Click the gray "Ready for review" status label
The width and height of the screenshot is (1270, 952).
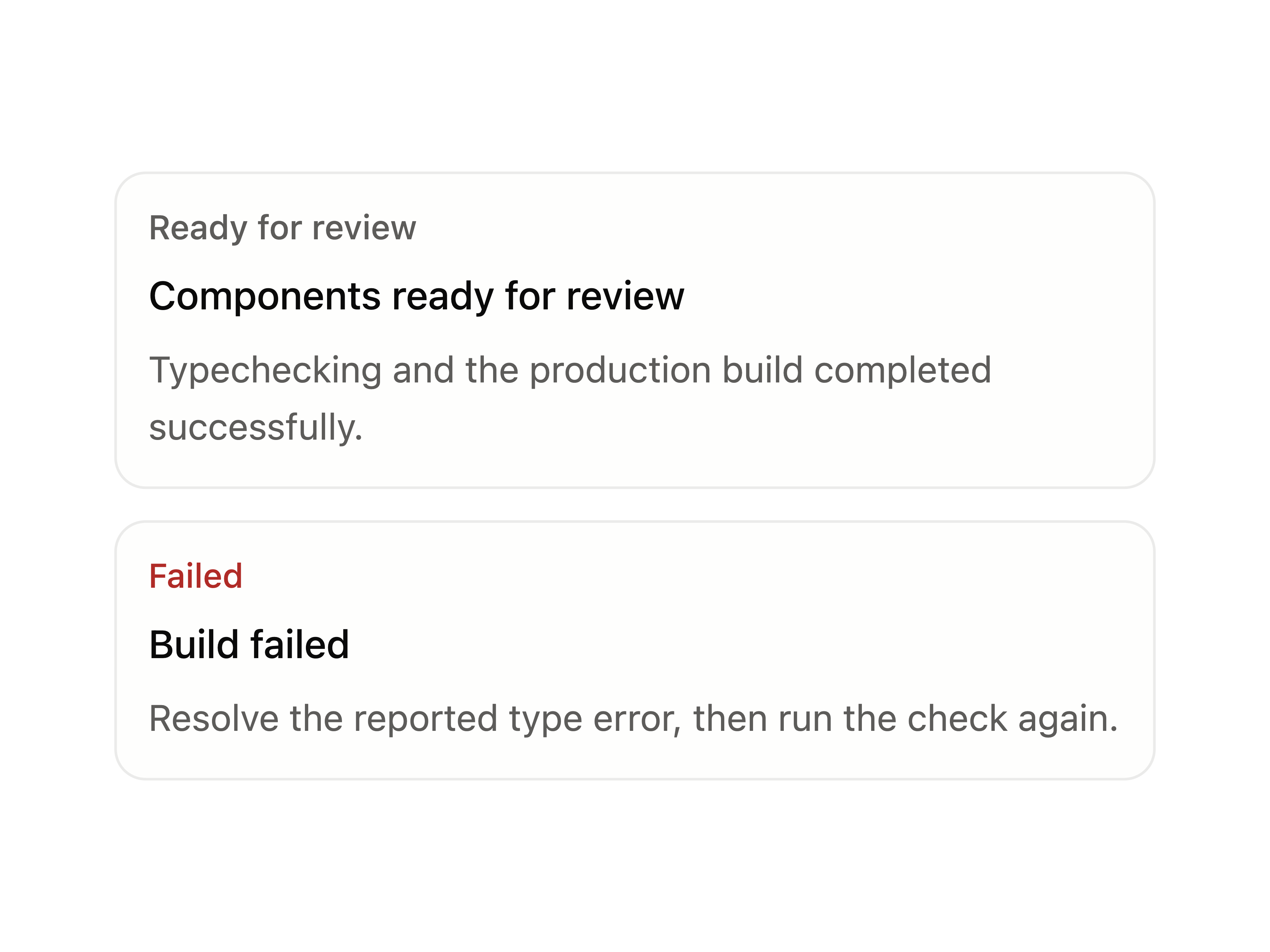click(282, 228)
